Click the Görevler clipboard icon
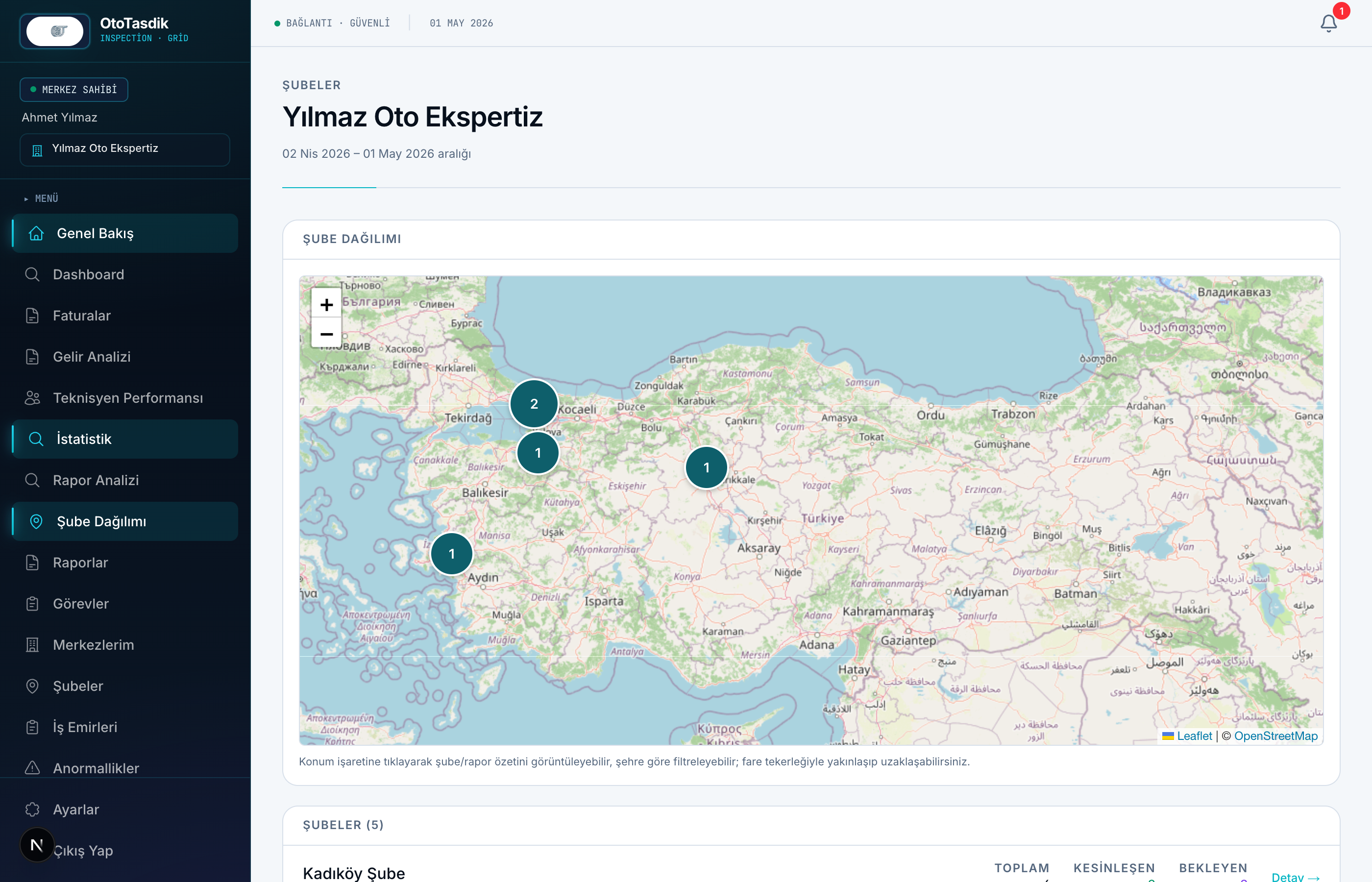The height and width of the screenshot is (882, 1372). click(33, 604)
